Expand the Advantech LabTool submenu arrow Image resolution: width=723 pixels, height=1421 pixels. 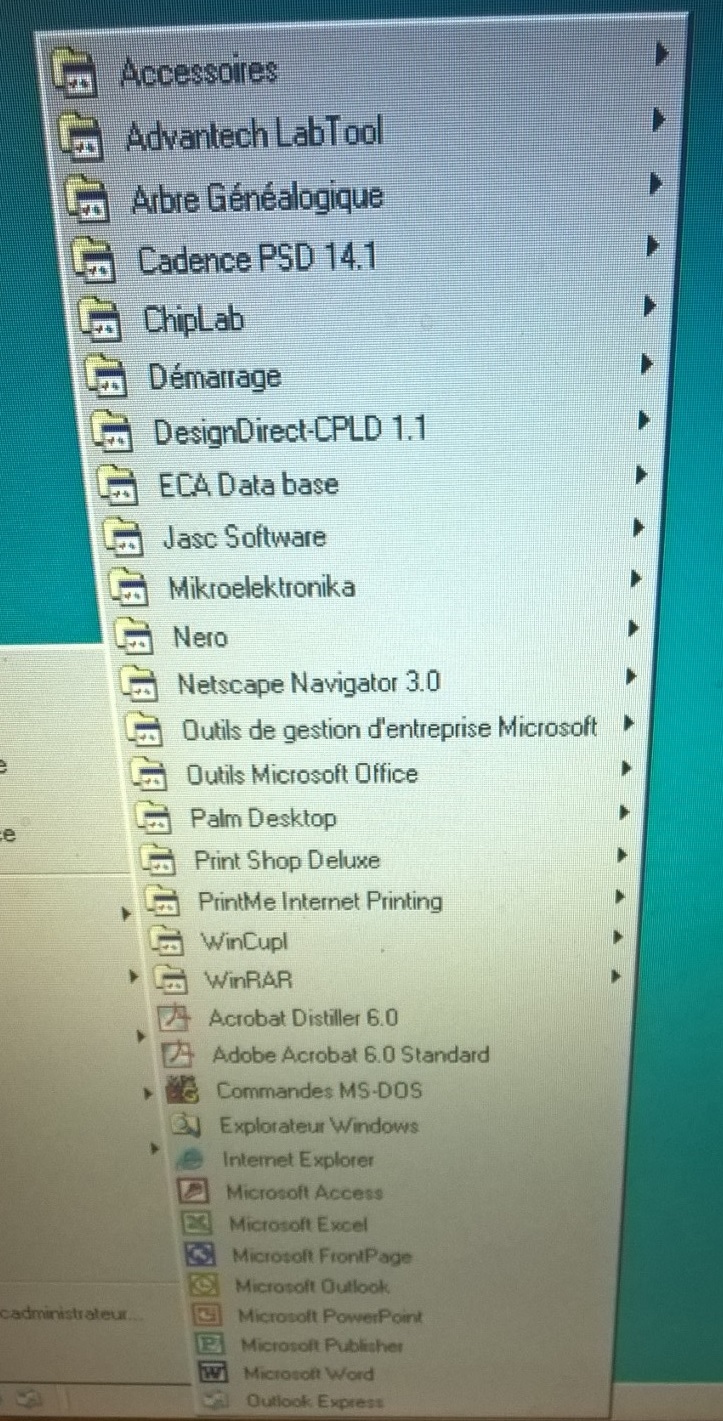[x=658, y=120]
